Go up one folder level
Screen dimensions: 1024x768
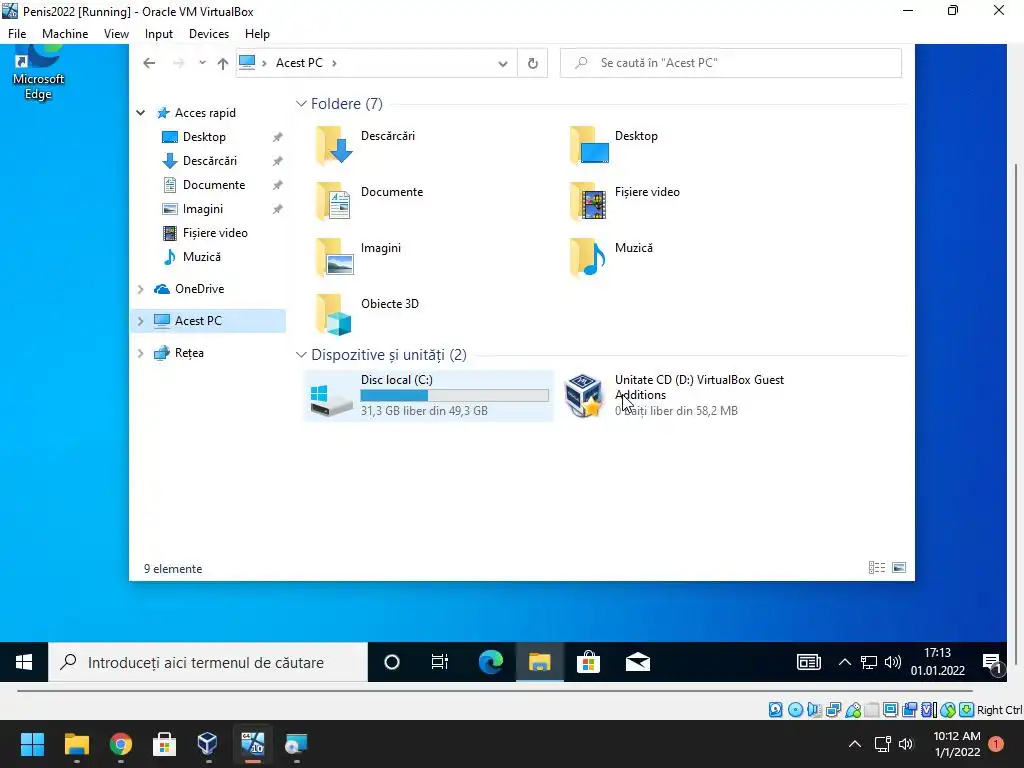(223, 63)
